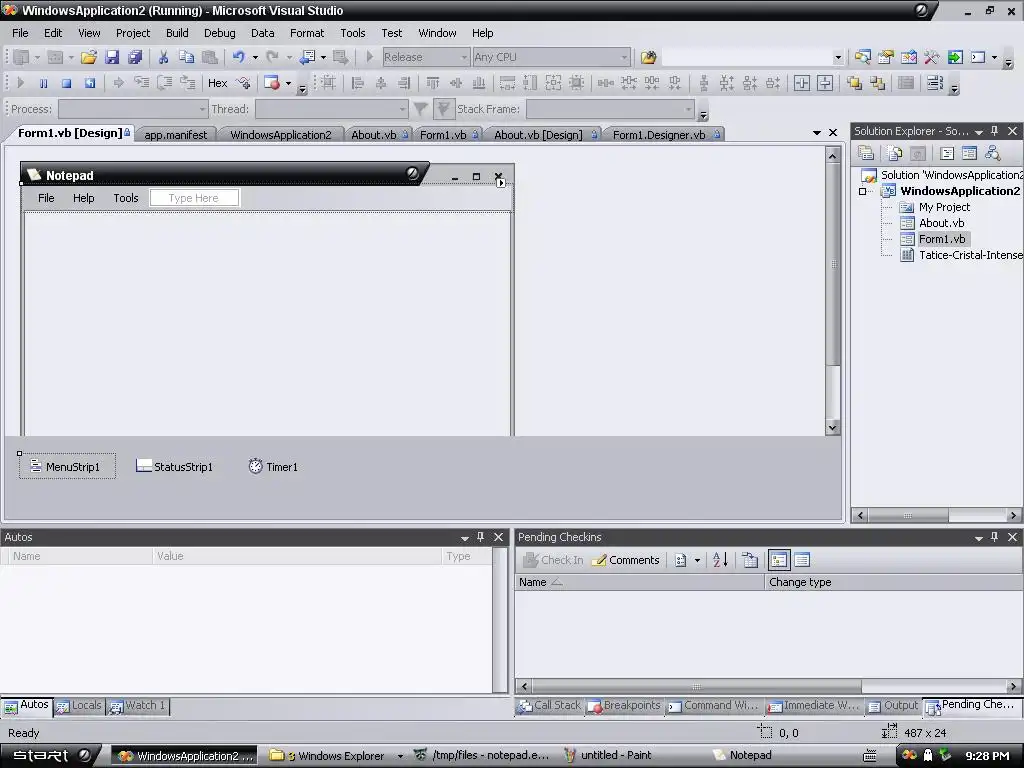Click the Find in Files icon
The image size is (1024, 768).
pos(648,57)
